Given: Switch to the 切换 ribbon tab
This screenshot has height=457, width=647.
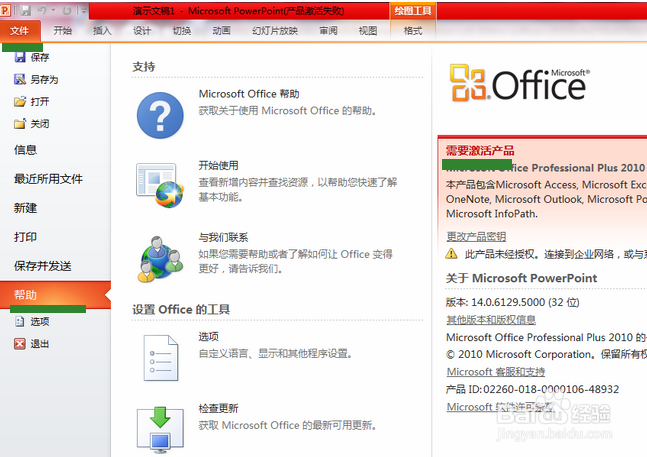Looking at the screenshot, I should [182, 31].
